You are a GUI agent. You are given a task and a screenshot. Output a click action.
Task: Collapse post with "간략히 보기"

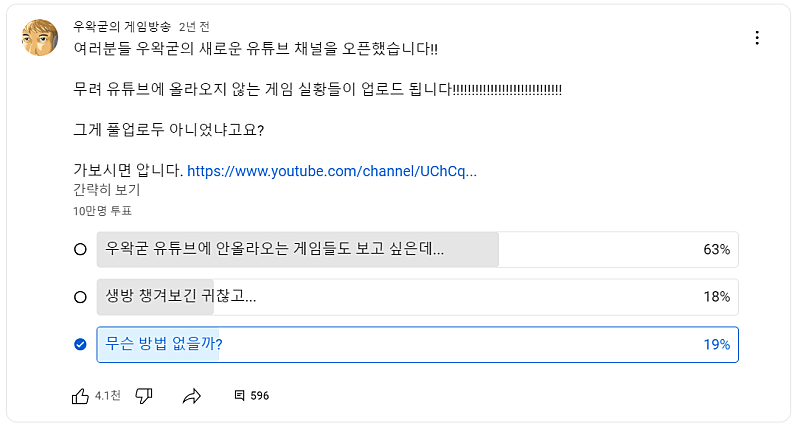[106, 189]
